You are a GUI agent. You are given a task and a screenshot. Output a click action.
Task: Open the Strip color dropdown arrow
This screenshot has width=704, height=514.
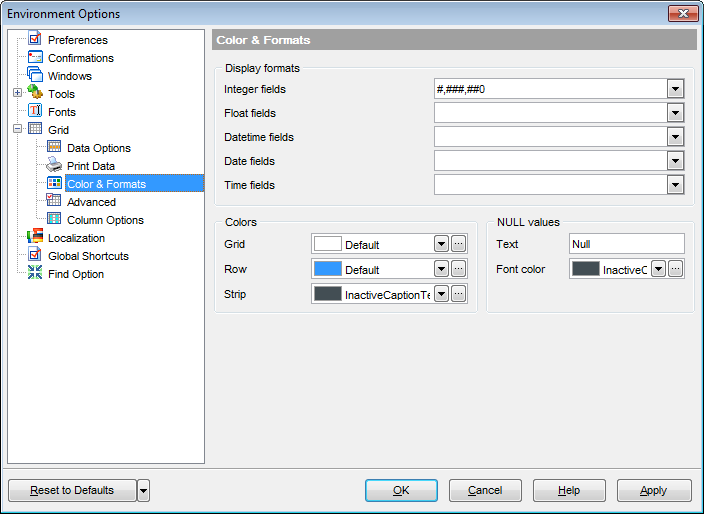pyautogui.click(x=441, y=294)
